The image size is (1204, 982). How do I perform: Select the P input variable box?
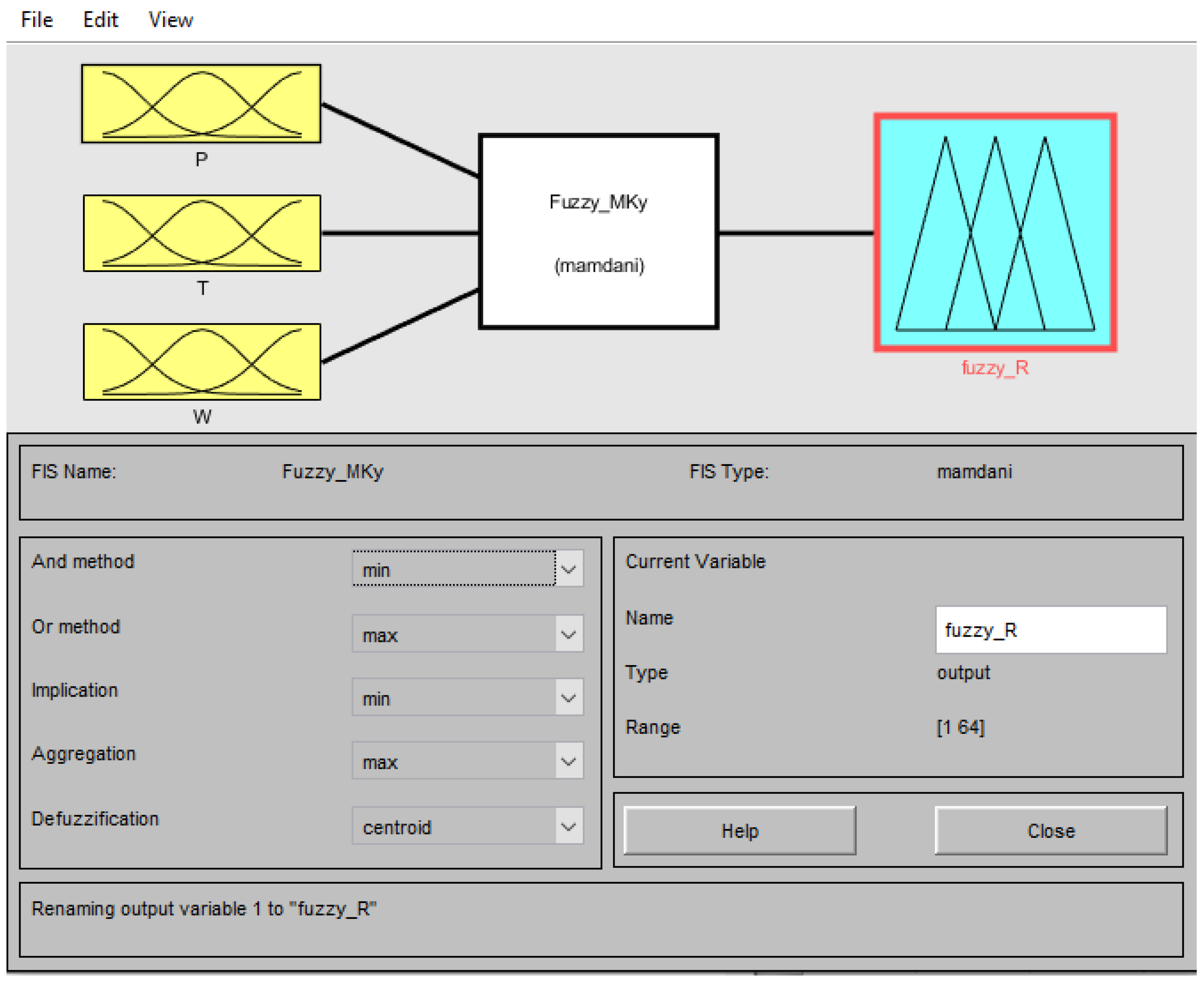201,104
